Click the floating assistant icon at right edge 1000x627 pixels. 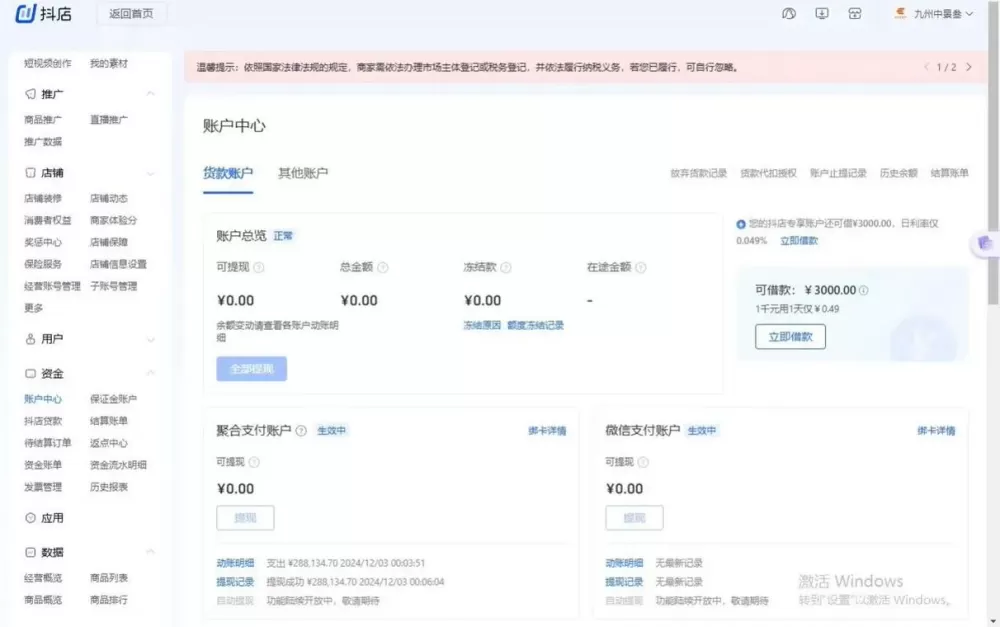[x=985, y=244]
